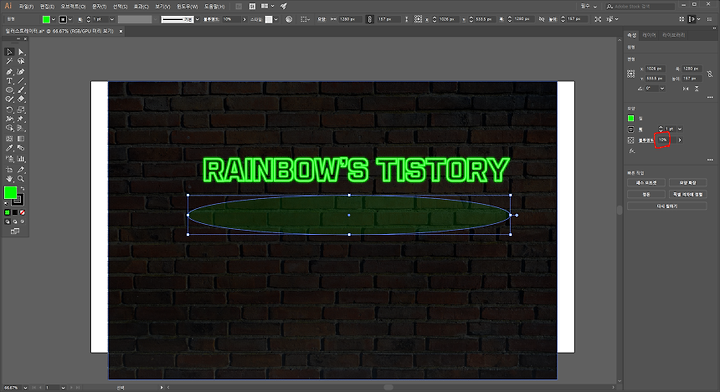Click stroke swatch in Properties appearance

(631, 129)
